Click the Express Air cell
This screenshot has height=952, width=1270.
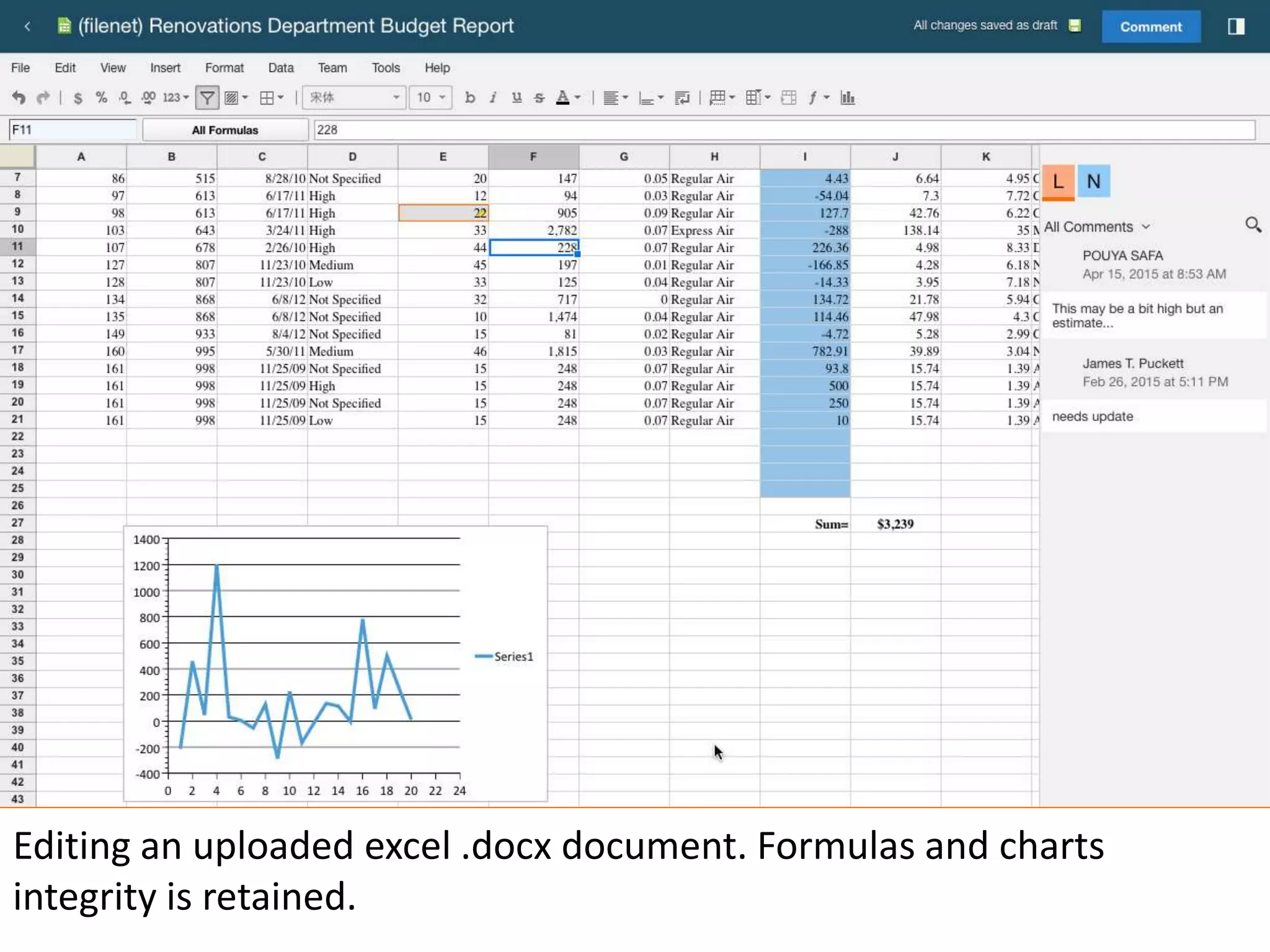pos(714,230)
